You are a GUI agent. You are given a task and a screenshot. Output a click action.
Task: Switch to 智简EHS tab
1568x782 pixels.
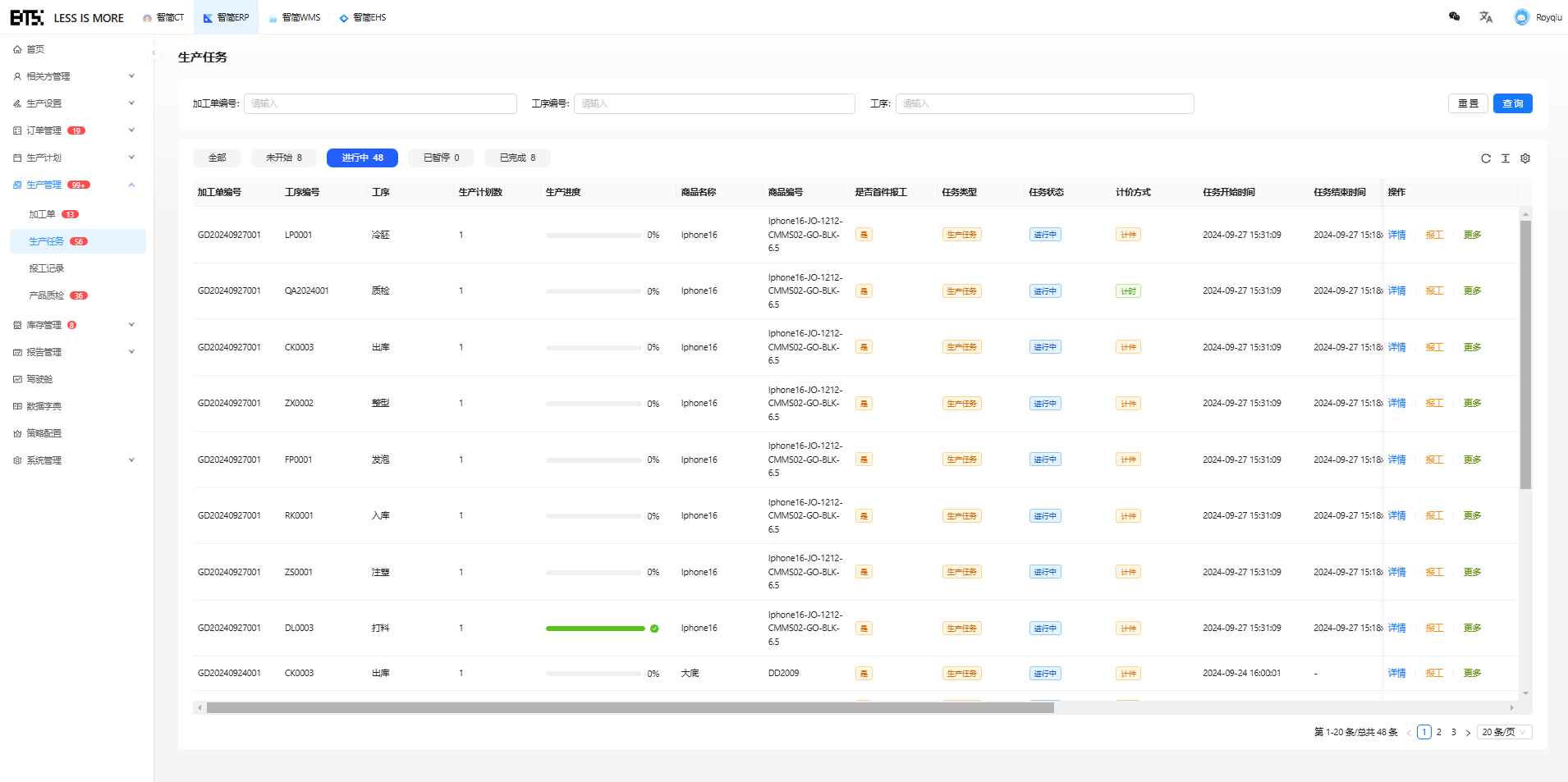363,17
